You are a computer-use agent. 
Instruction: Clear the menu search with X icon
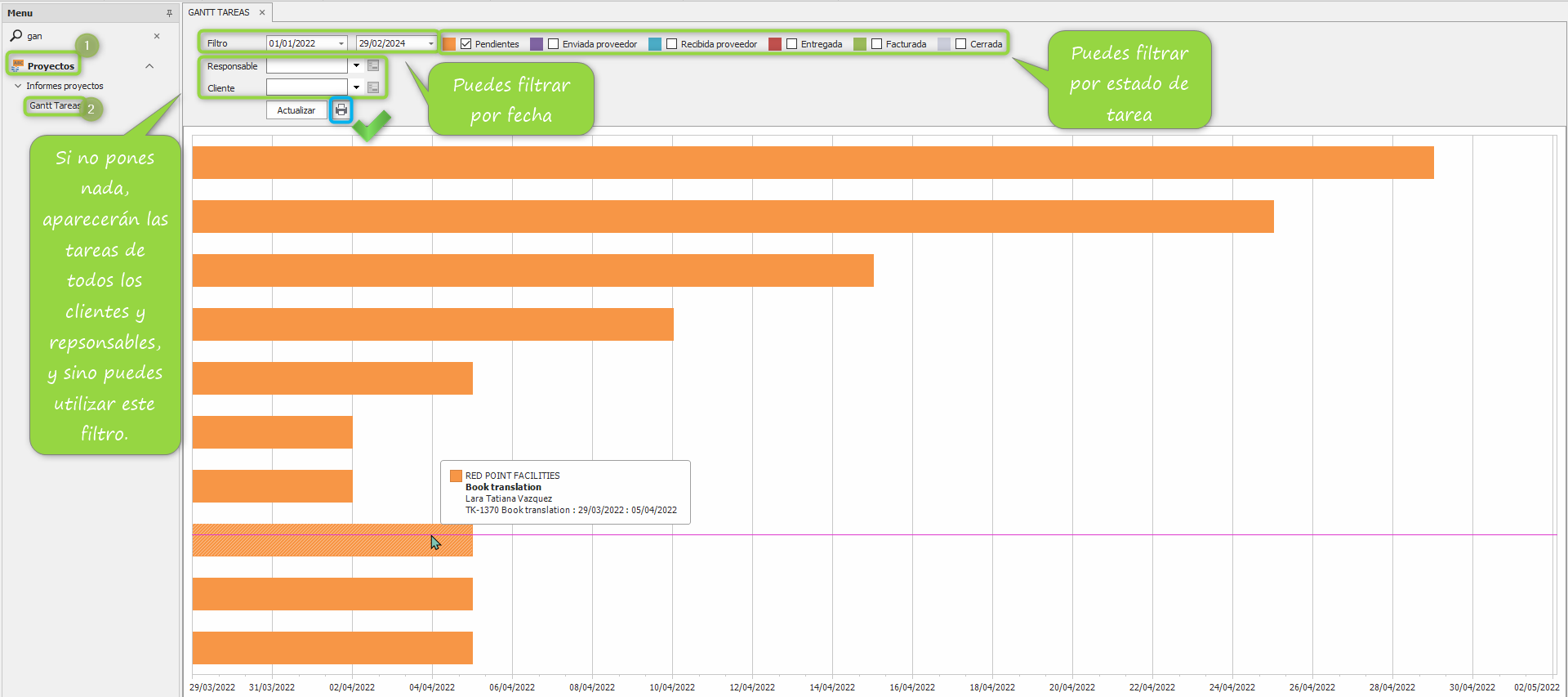click(x=157, y=36)
